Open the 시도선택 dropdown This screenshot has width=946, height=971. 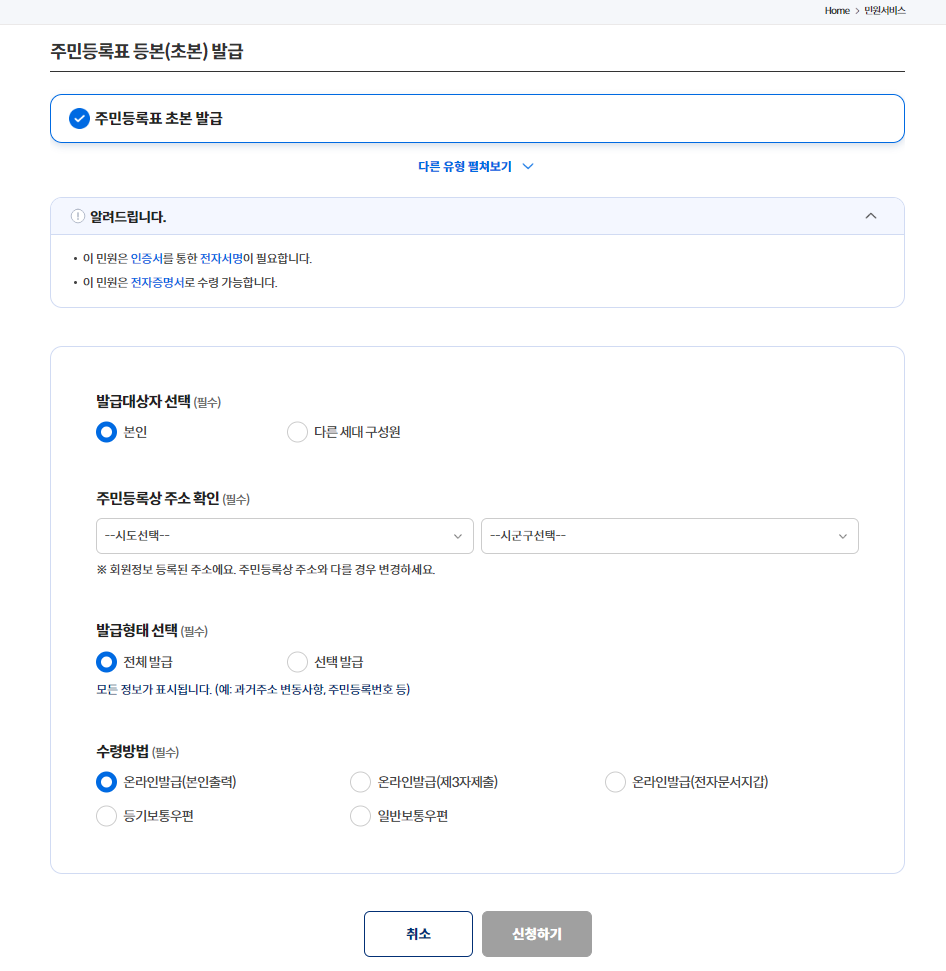285,536
